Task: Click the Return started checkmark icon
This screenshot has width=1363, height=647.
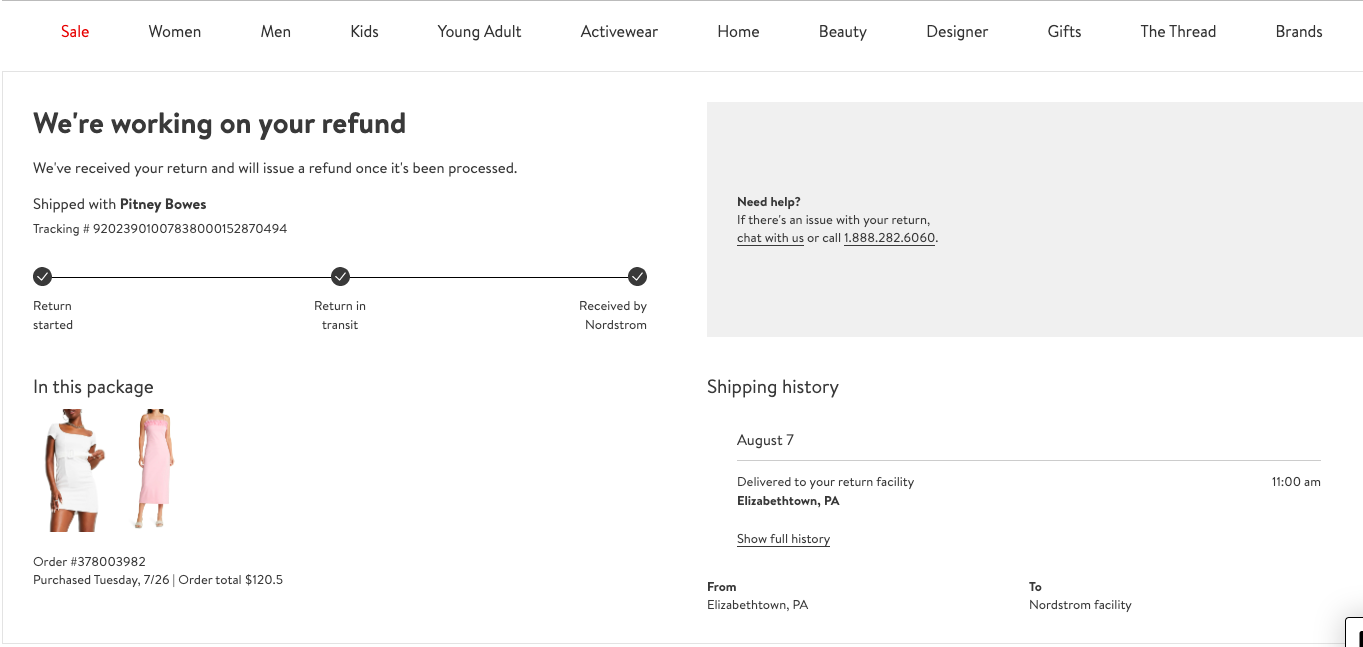Action: pyautogui.click(x=42, y=277)
